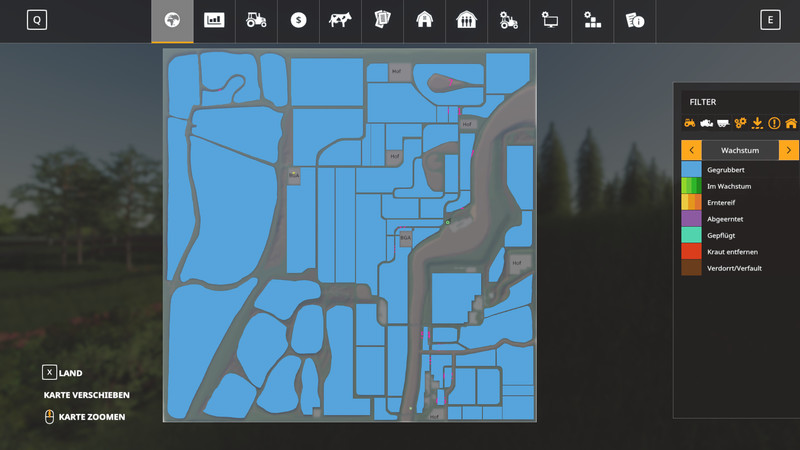Click the Wachstum overlay selector label

[740, 150]
